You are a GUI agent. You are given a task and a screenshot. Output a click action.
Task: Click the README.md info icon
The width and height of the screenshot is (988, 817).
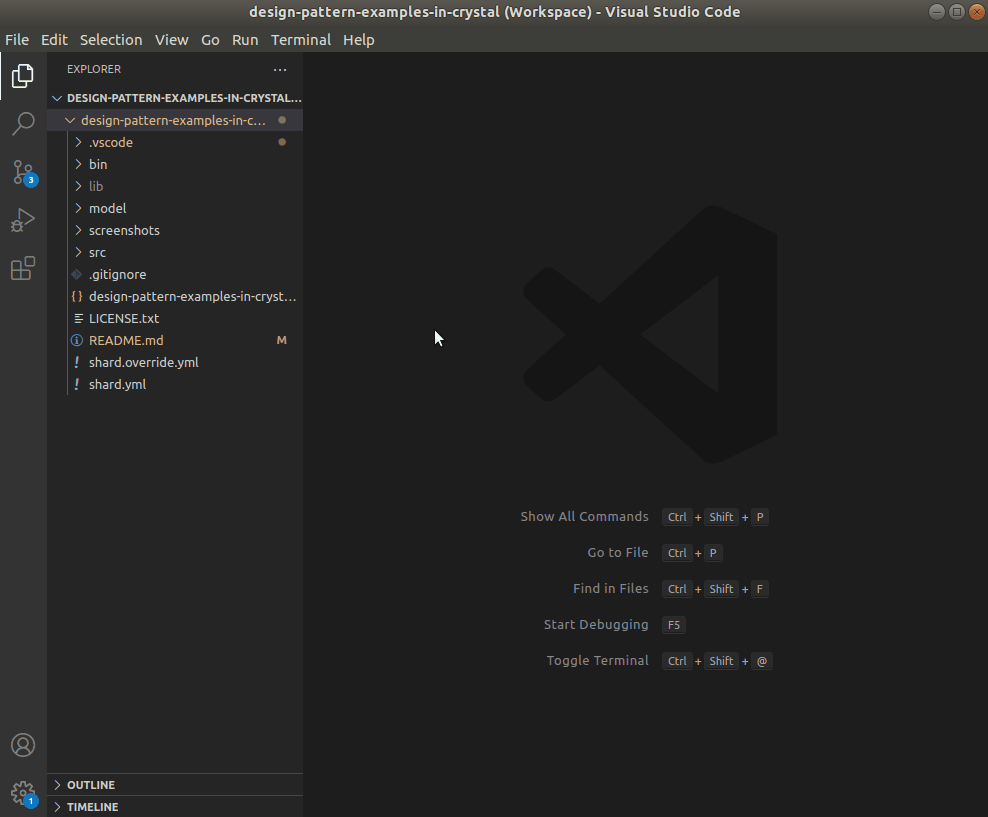pyautogui.click(x=77, y=341)
